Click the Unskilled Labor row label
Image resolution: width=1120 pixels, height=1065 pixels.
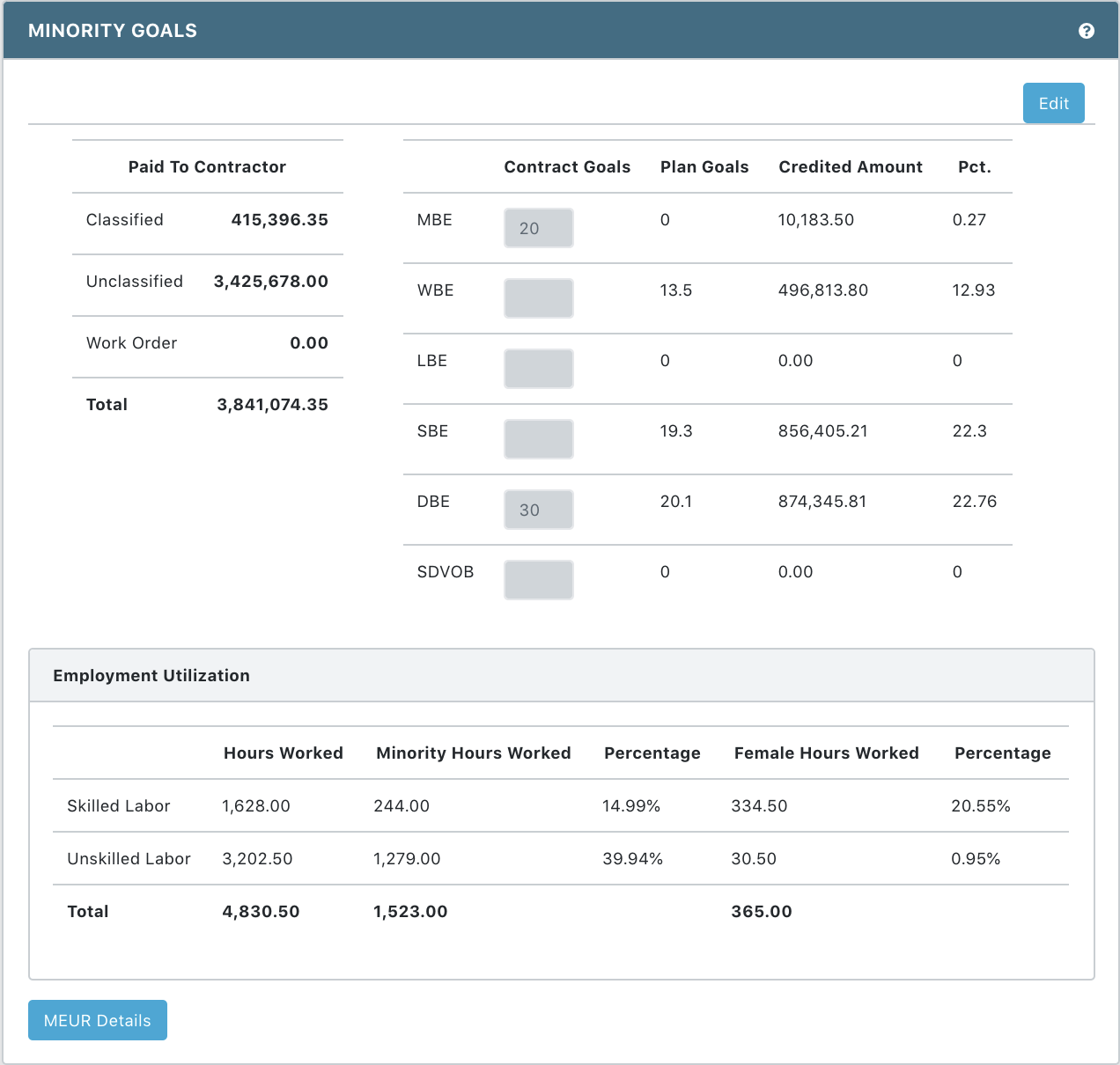129,859
